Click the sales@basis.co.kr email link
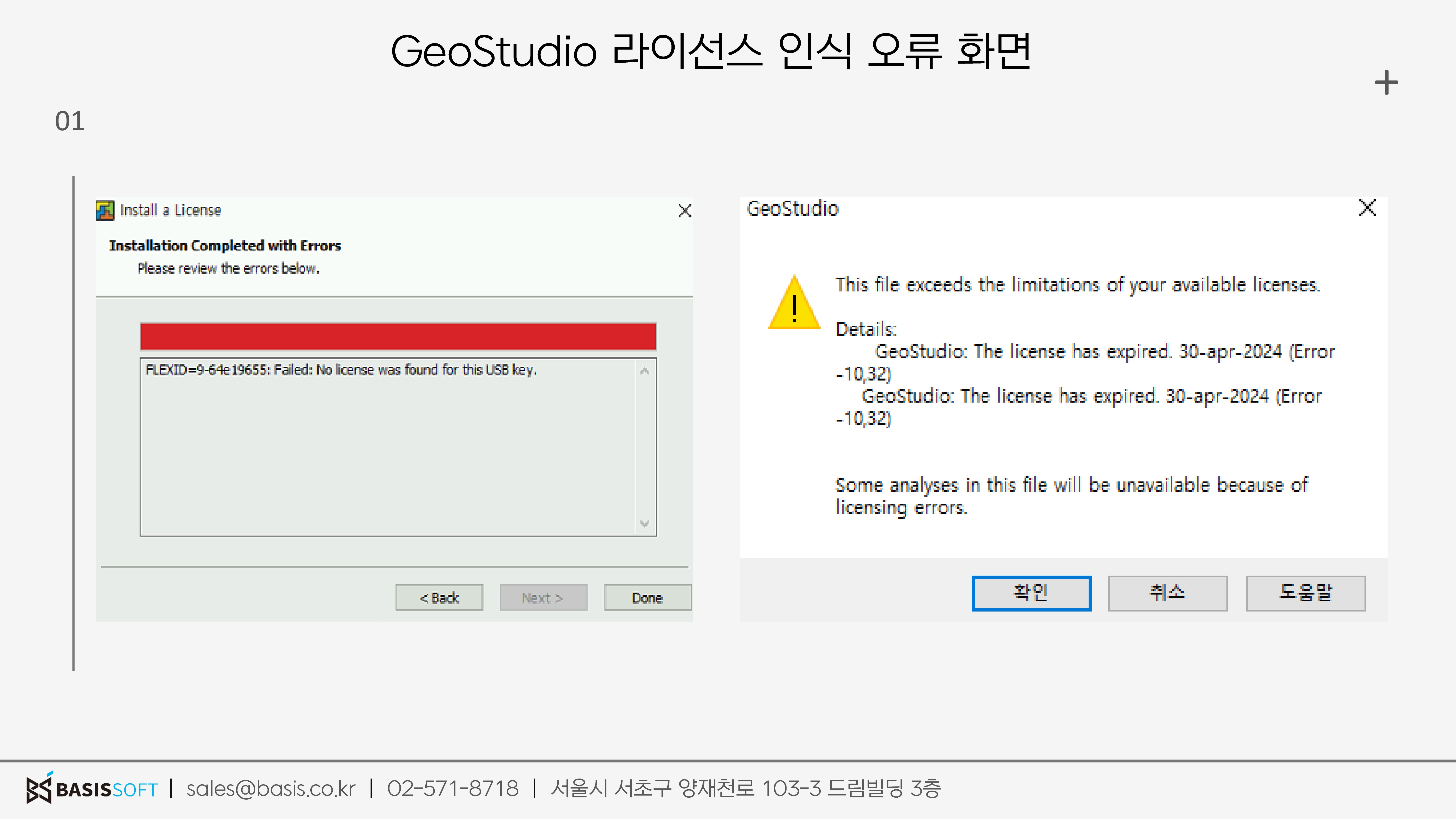The width and height of the screenshot is (1456, 819). pos(271,788)
